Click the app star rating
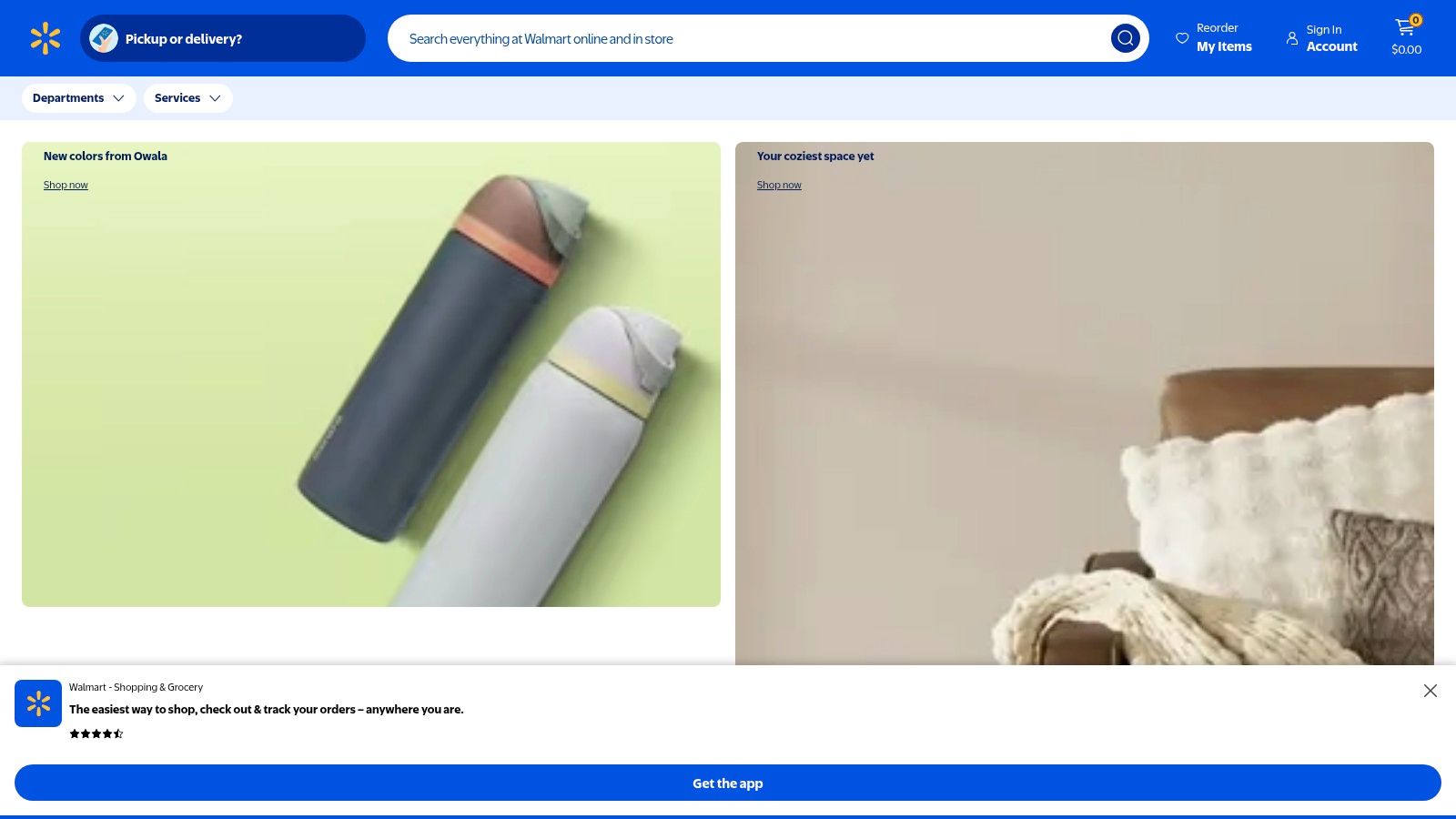The width and height of the screenshot is (1456, 819). [x=96, y=733]
